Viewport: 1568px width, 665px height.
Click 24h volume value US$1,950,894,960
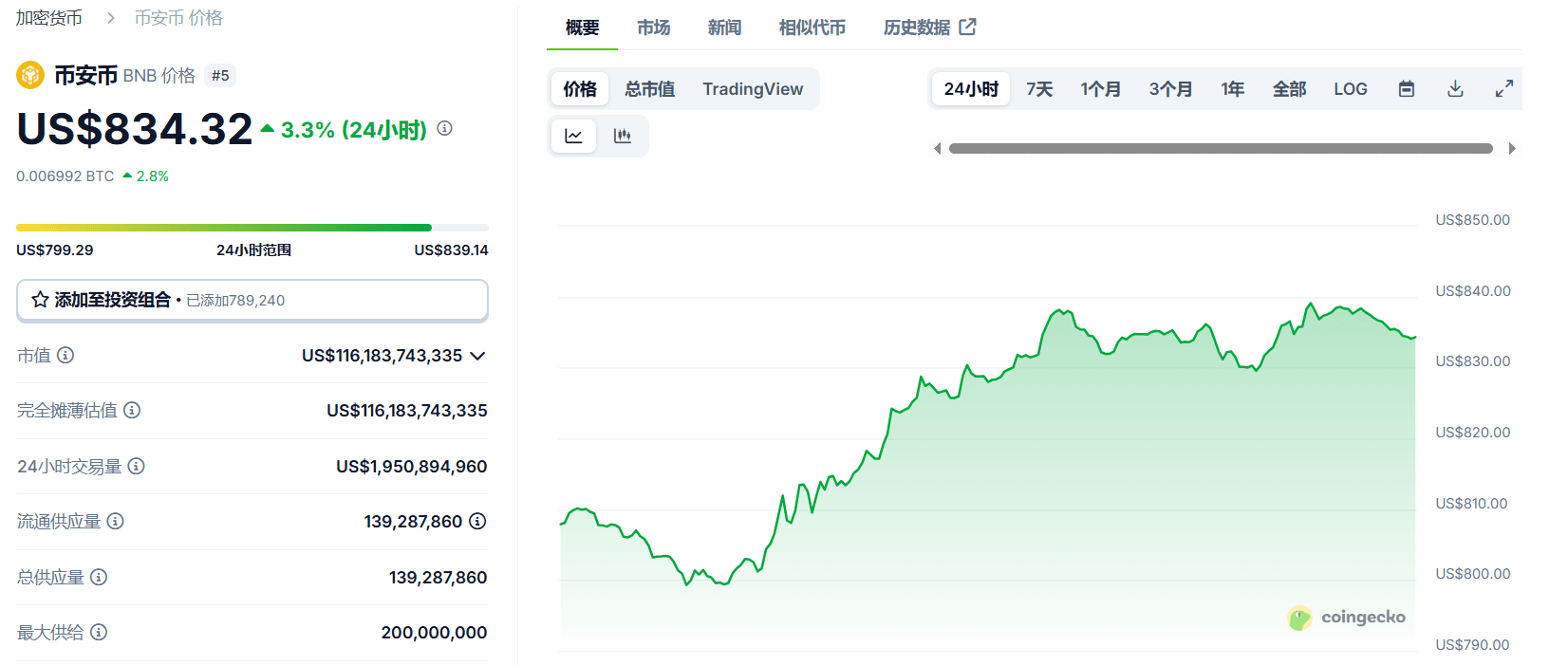[412, 467]
